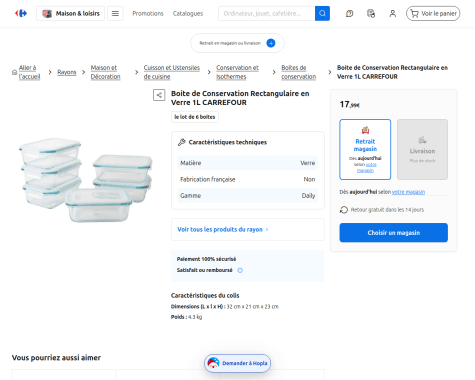Click the Hopla assistant avatar icon

(213, 363)
